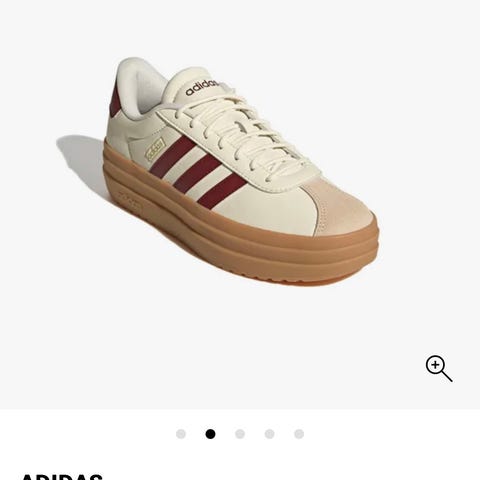Click the magnifier zoom-in icon

(x=439, y=368)
